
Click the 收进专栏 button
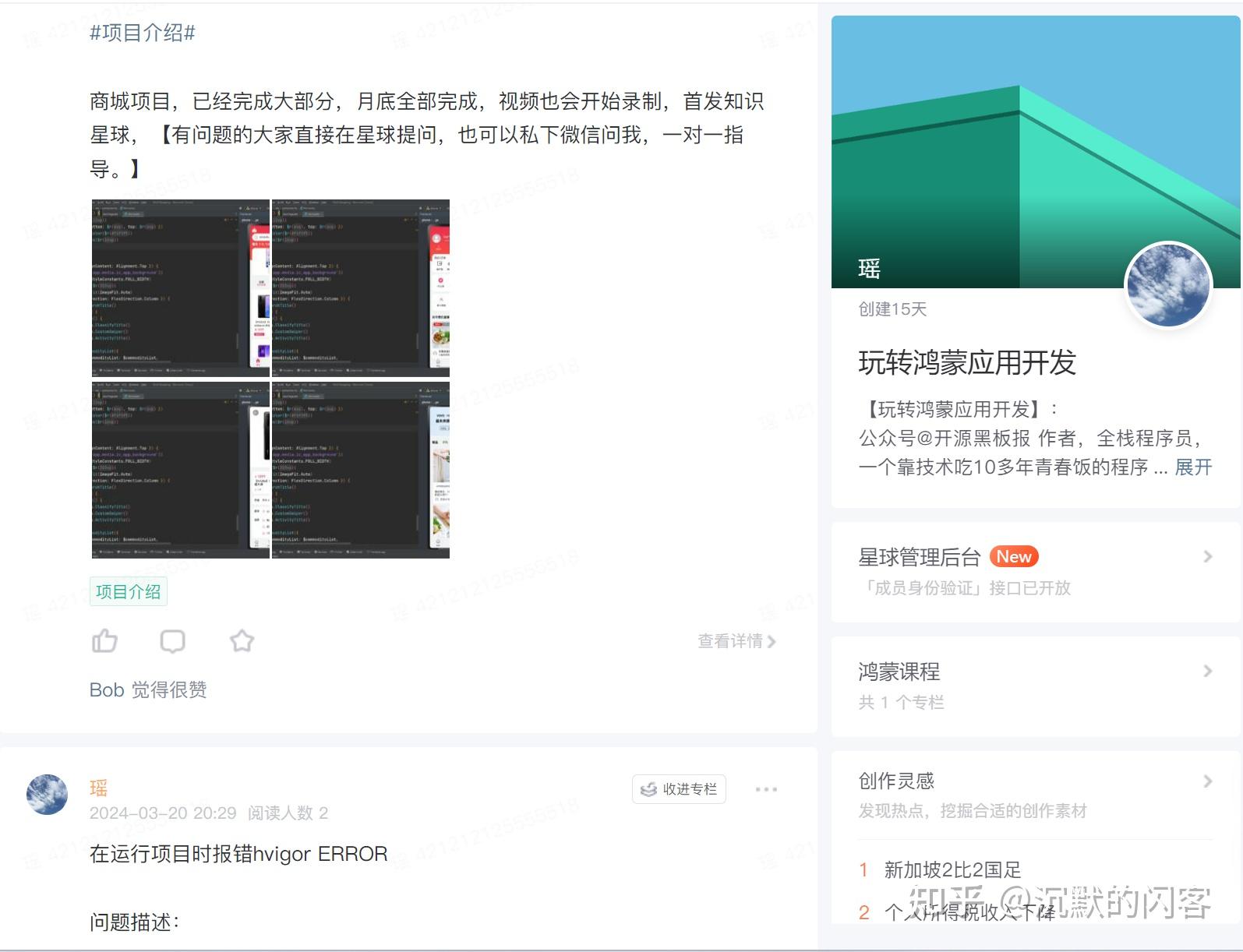[680, 789]
